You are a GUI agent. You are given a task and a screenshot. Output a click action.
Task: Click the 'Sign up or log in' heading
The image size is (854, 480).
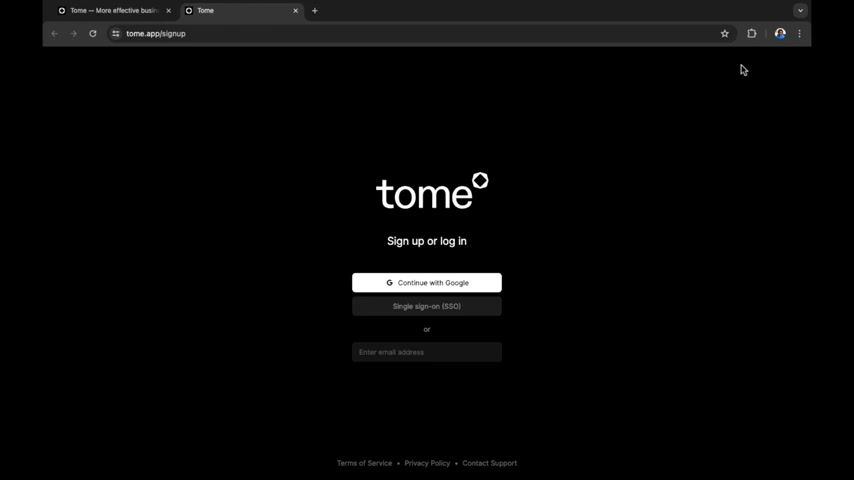(x=426, y=241)
